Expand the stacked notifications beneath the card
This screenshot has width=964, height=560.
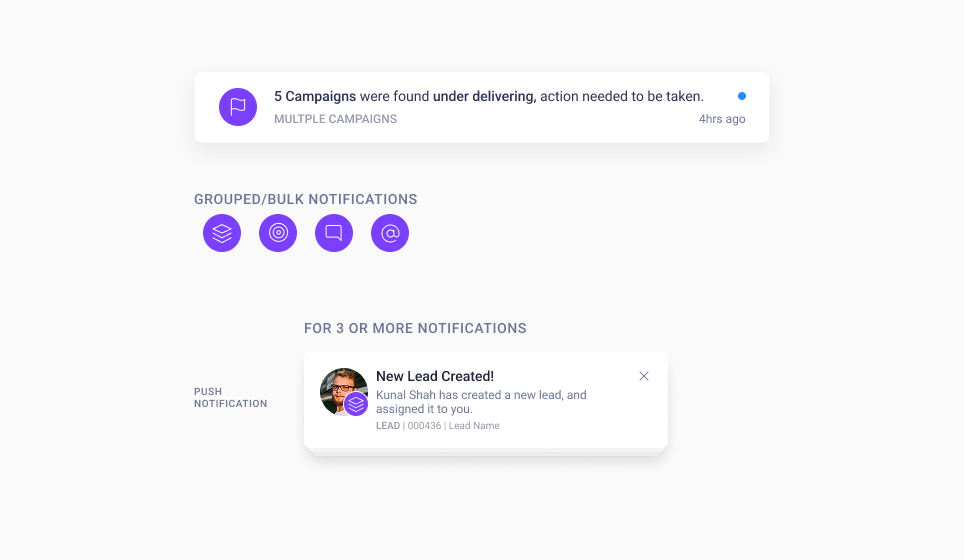[486, 452]
